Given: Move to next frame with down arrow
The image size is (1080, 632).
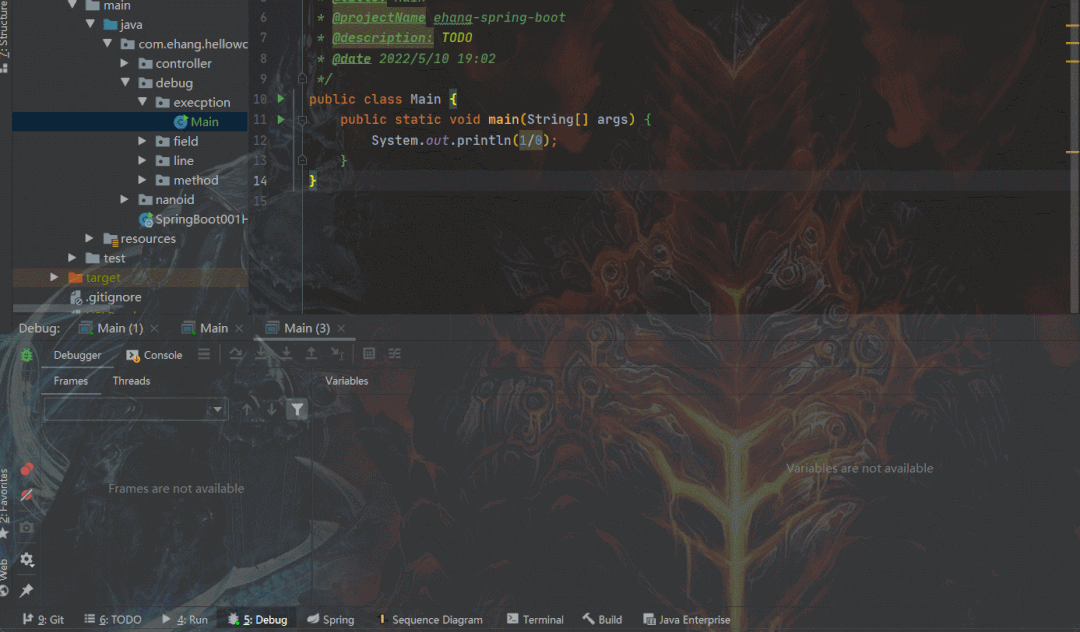Looking at the screenshot, I should tap(271, 410).
